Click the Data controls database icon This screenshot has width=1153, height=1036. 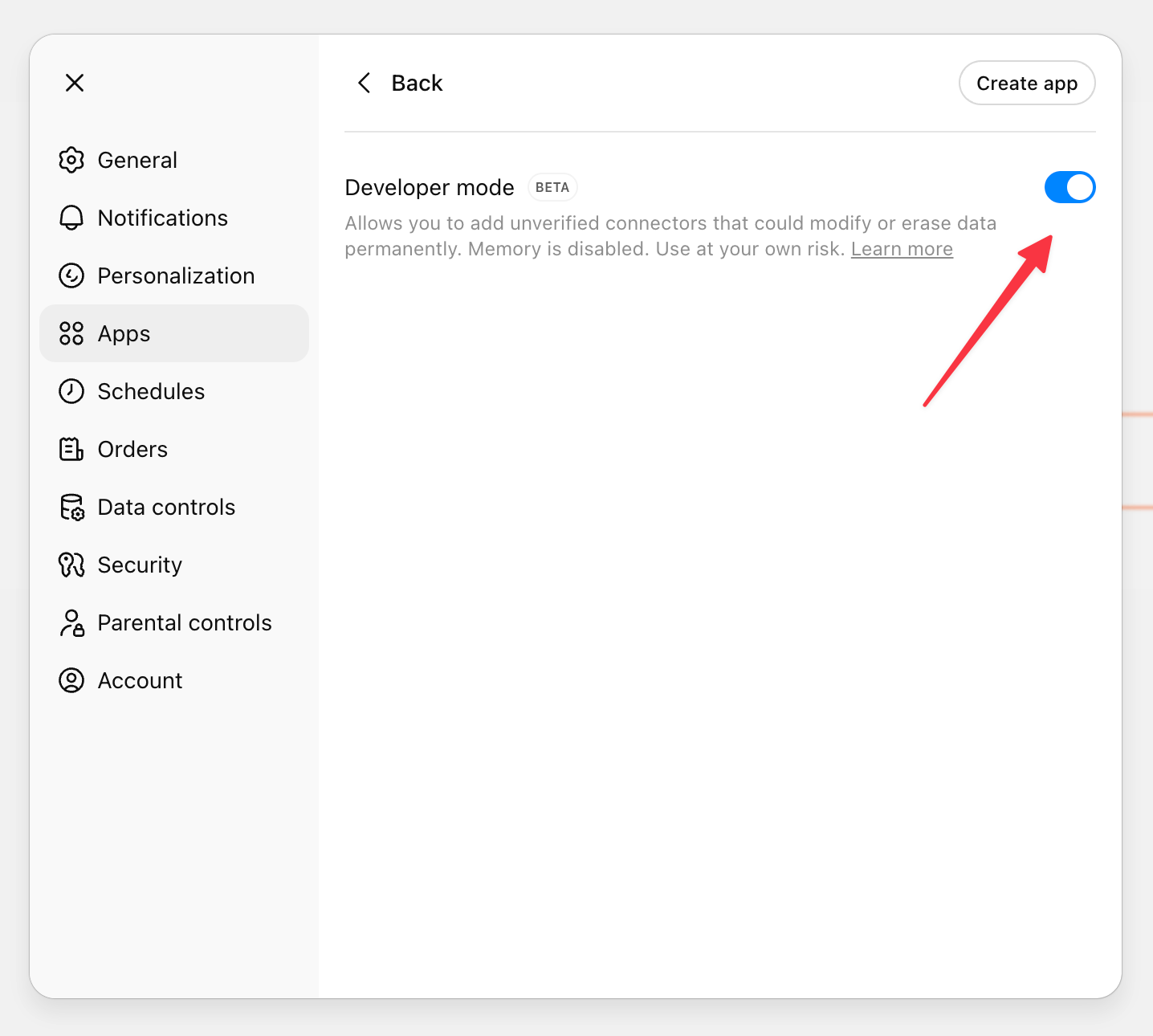tap(71, 507)
